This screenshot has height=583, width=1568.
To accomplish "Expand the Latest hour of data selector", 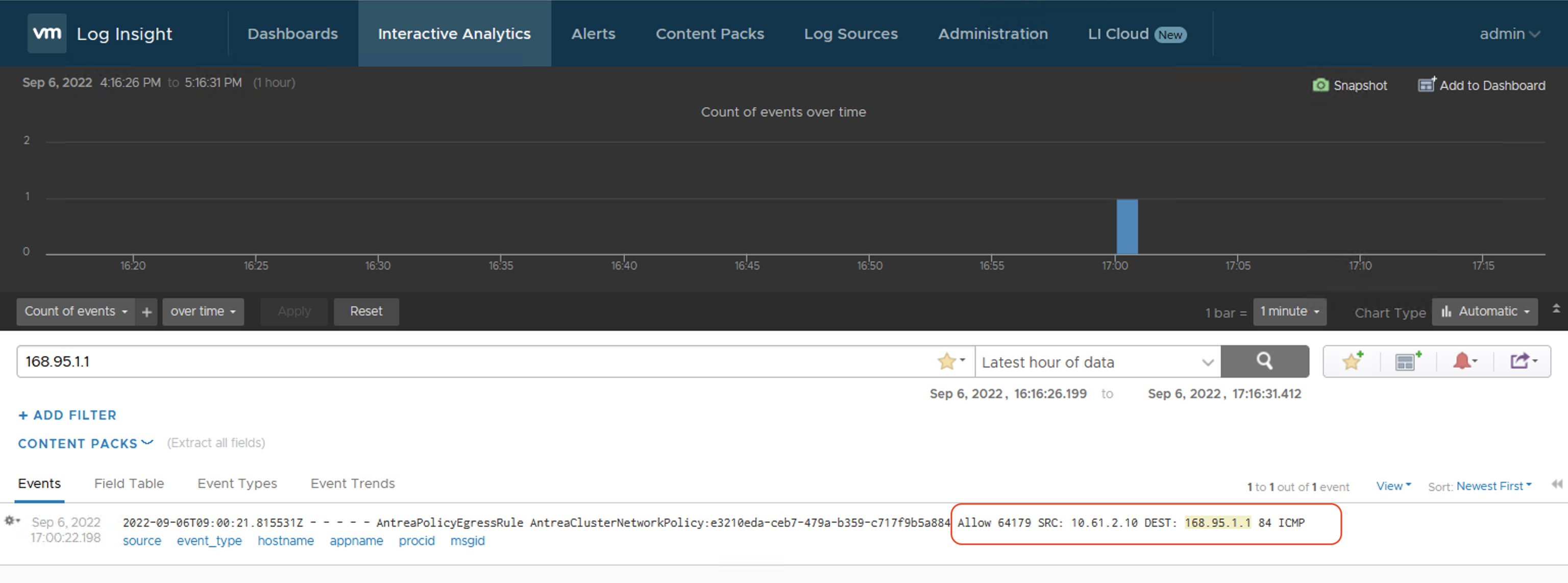I will [1097, 362].
